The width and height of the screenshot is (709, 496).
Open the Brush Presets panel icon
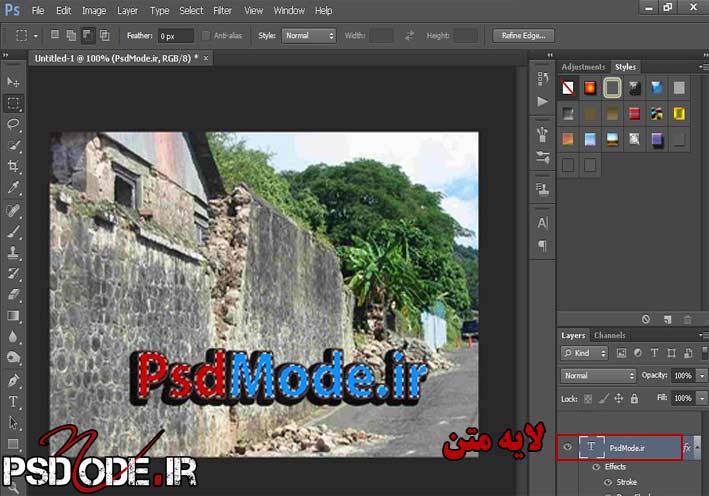point(542,157)
